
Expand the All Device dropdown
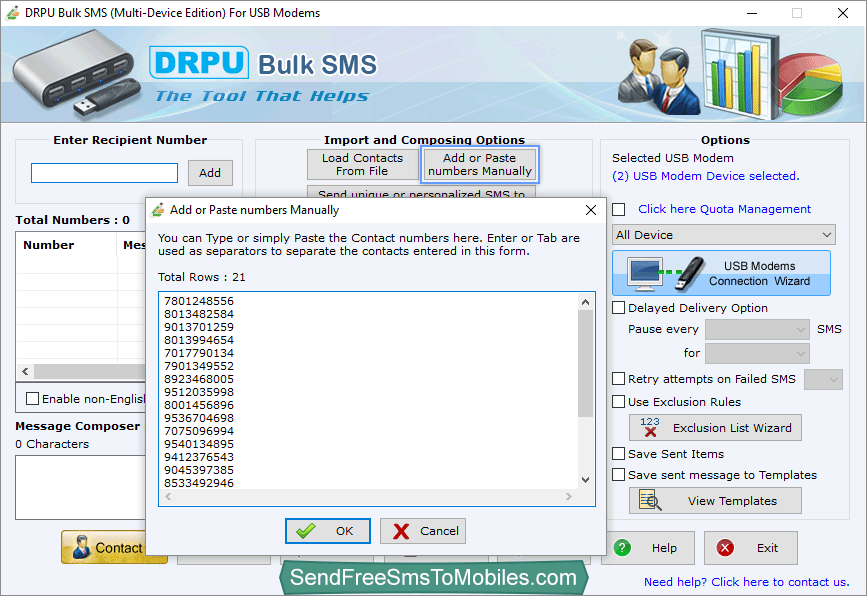tap(723, 235)
